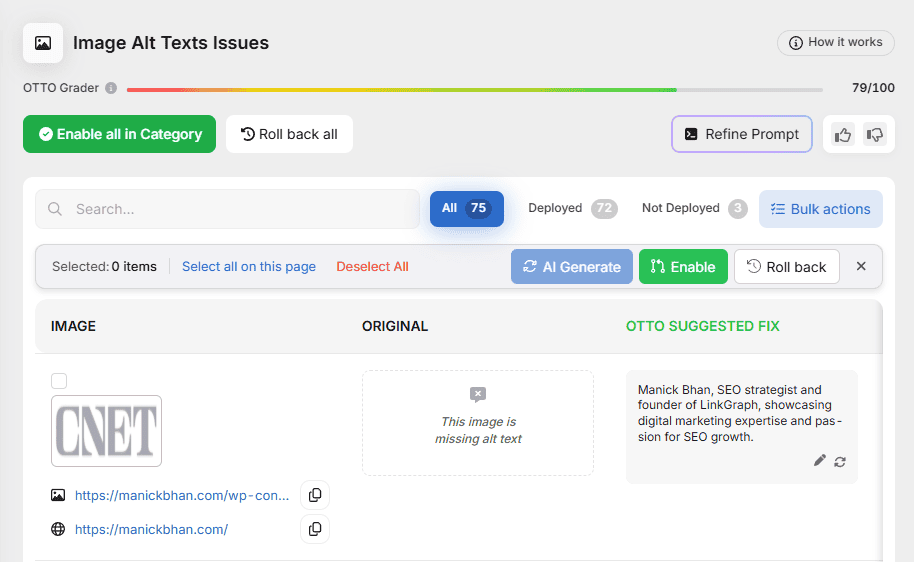Copy the manickbhan.com page URL
This screenshot has width=914, height=562.
pyautogui.click(x=315, y=529)
